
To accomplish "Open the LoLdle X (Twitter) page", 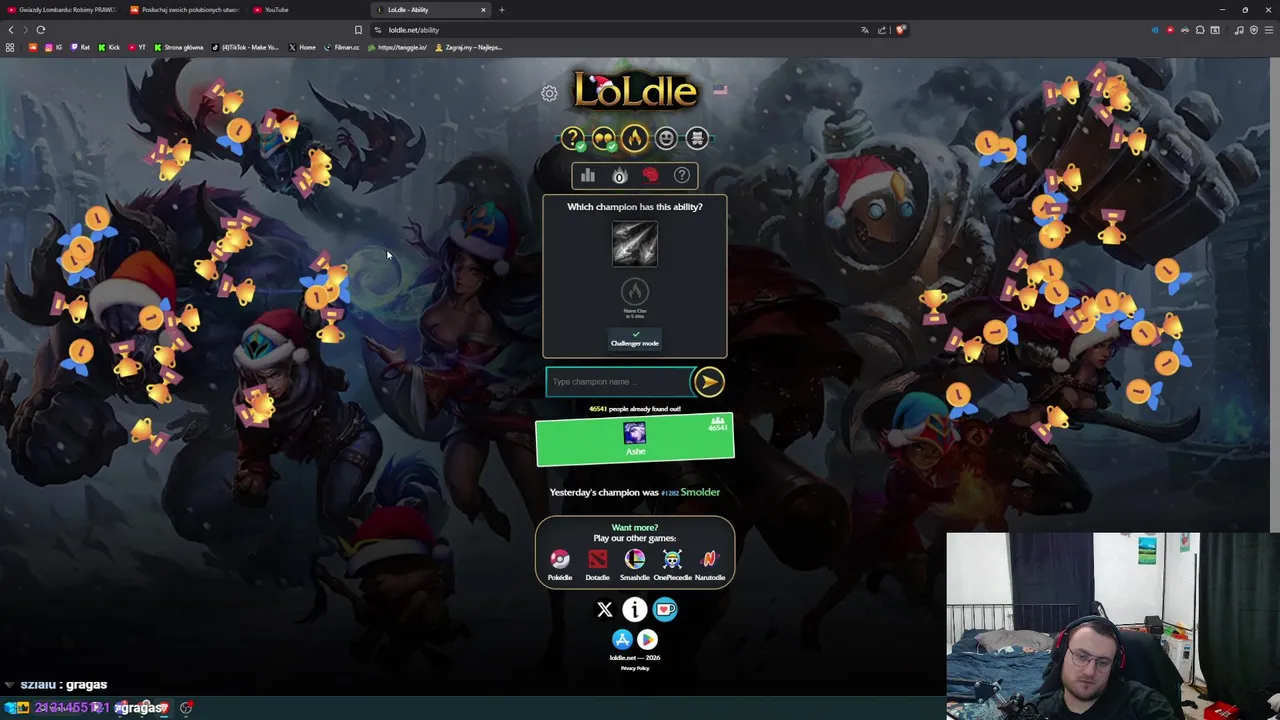I will click(x=604, y=609).
